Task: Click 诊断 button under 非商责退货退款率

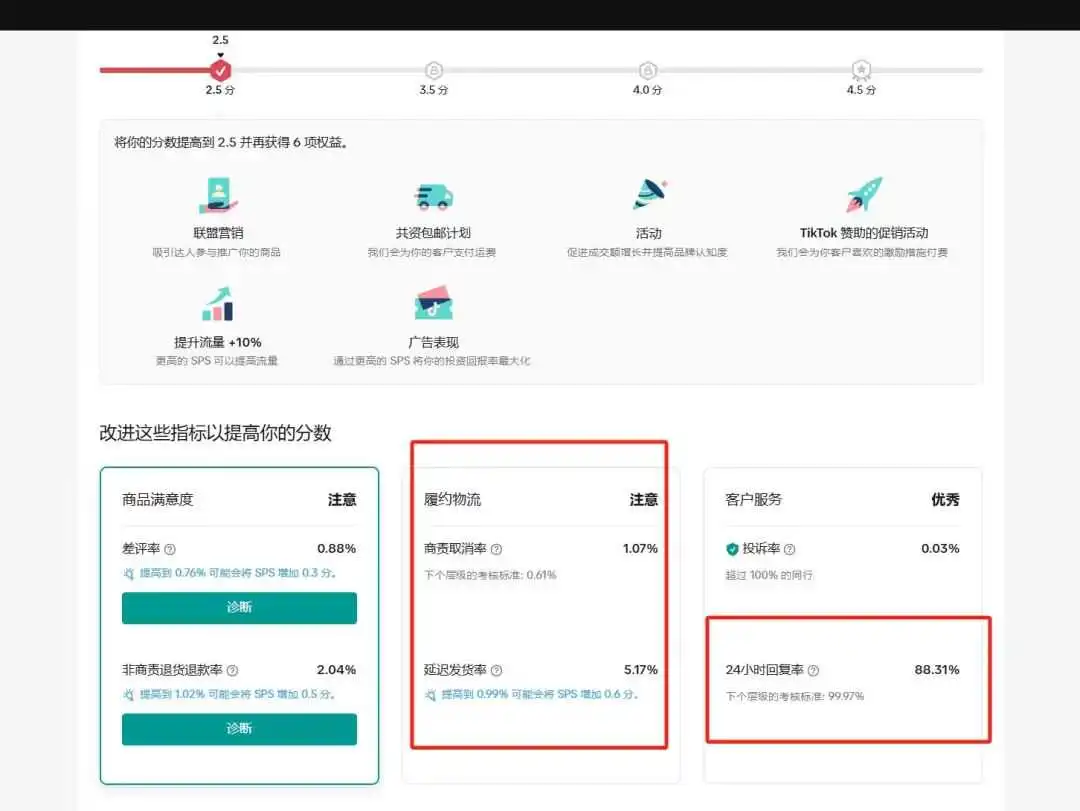Action: pyautogui.click(x=240, y=729)
